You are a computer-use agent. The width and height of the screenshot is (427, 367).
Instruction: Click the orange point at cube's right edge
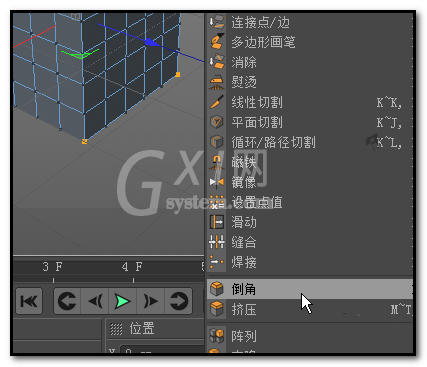(178, 74)
